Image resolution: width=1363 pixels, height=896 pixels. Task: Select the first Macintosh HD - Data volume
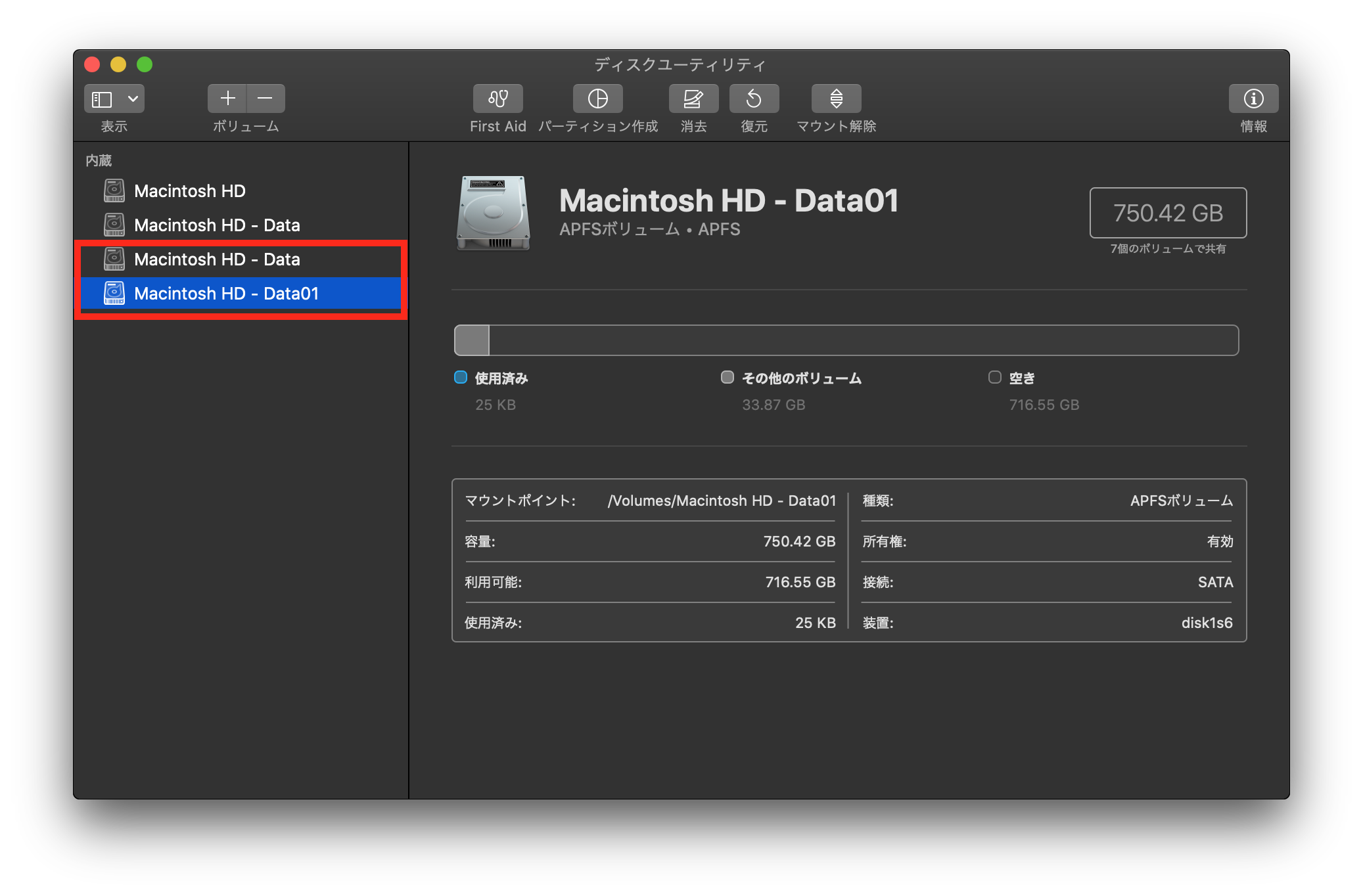pos(217,225)
